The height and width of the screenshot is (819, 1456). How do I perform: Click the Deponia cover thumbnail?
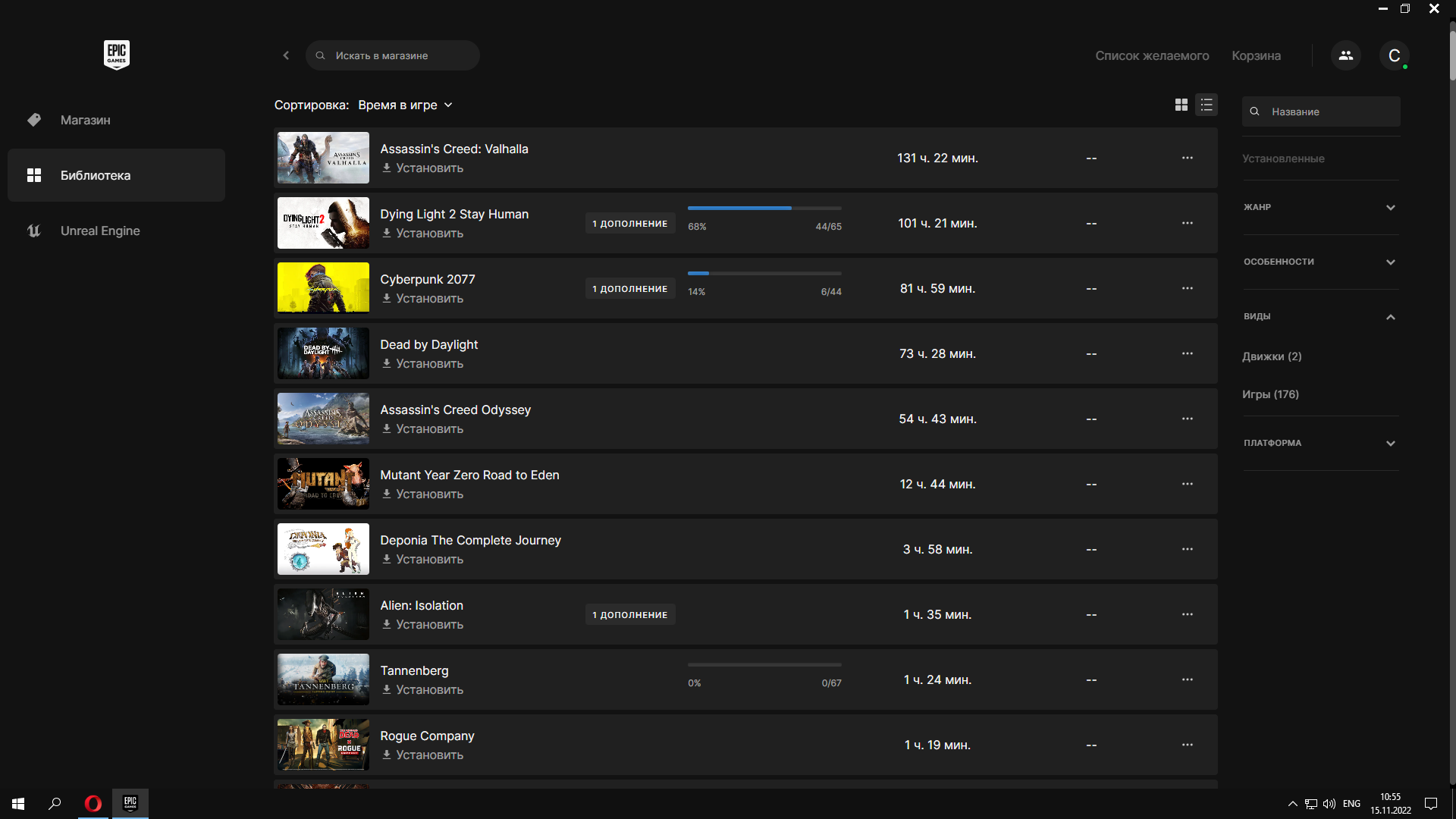pyautogui.click(x=323, y=549)
